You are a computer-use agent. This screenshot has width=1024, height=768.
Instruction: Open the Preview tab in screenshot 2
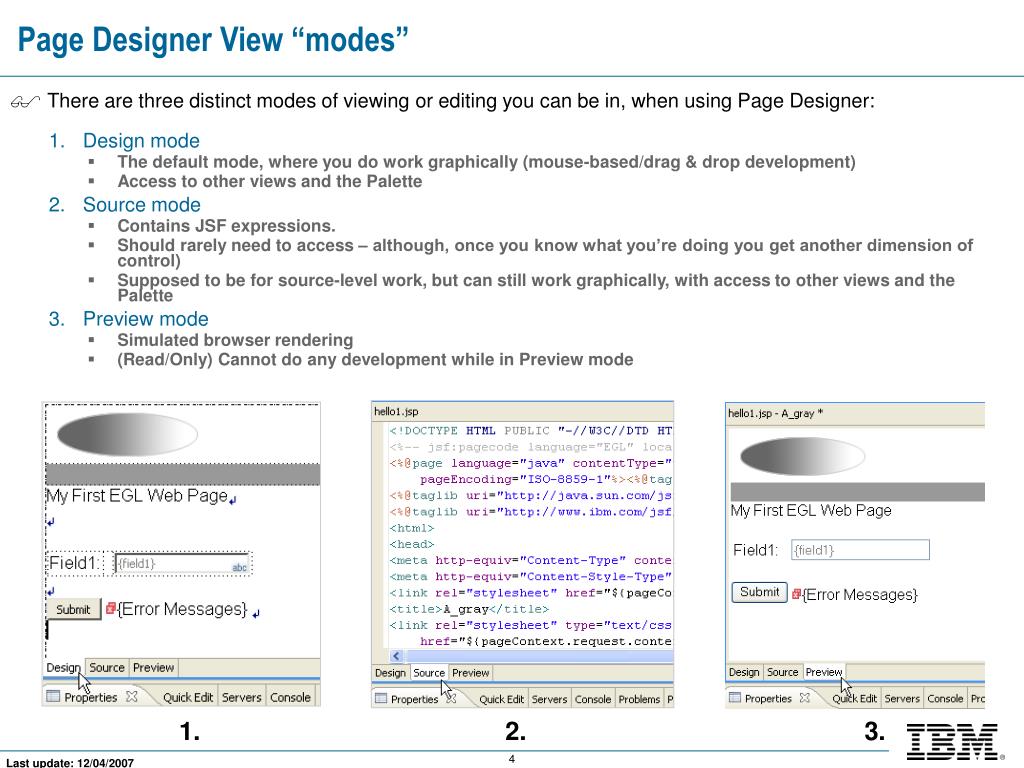point(470,673)
